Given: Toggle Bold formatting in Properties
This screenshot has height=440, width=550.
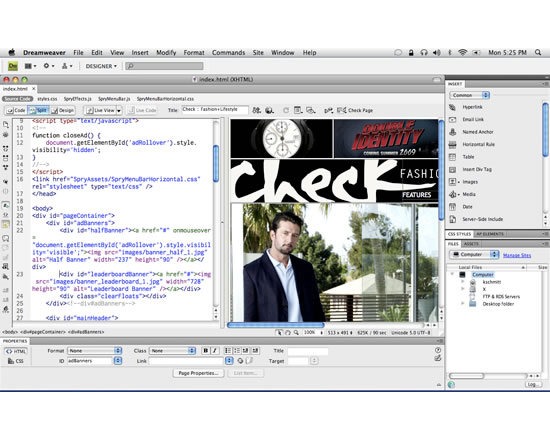Looking at the screenshot, I should coord(206,351).
